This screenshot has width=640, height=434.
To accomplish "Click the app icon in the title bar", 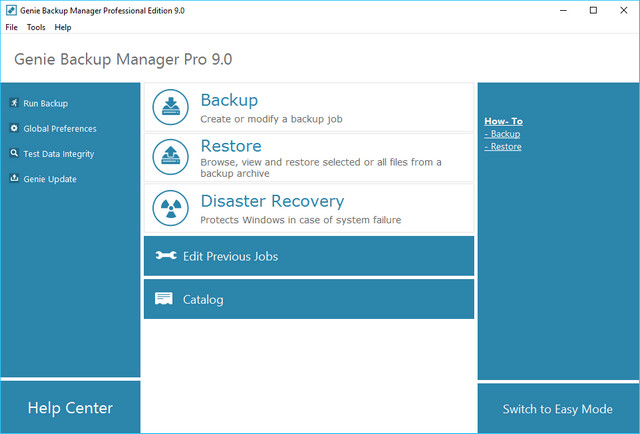I will [8, 9].
